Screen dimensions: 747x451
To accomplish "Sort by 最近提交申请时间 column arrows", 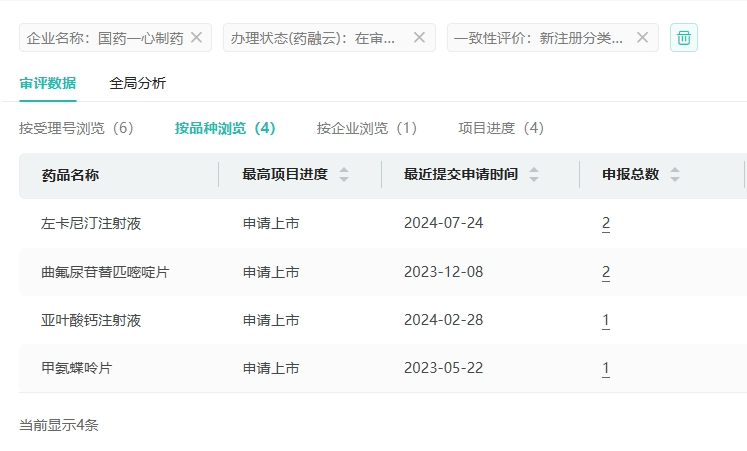I will coord(534,175).
